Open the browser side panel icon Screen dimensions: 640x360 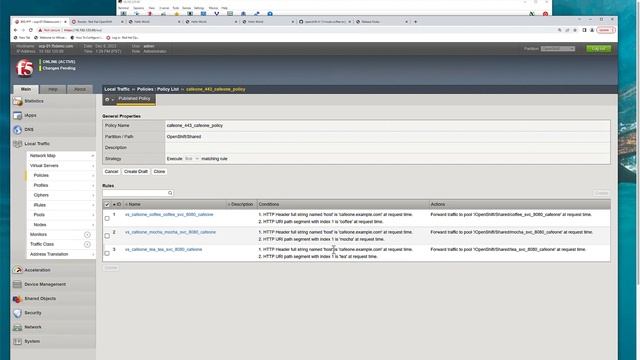[x=584, y=30]
